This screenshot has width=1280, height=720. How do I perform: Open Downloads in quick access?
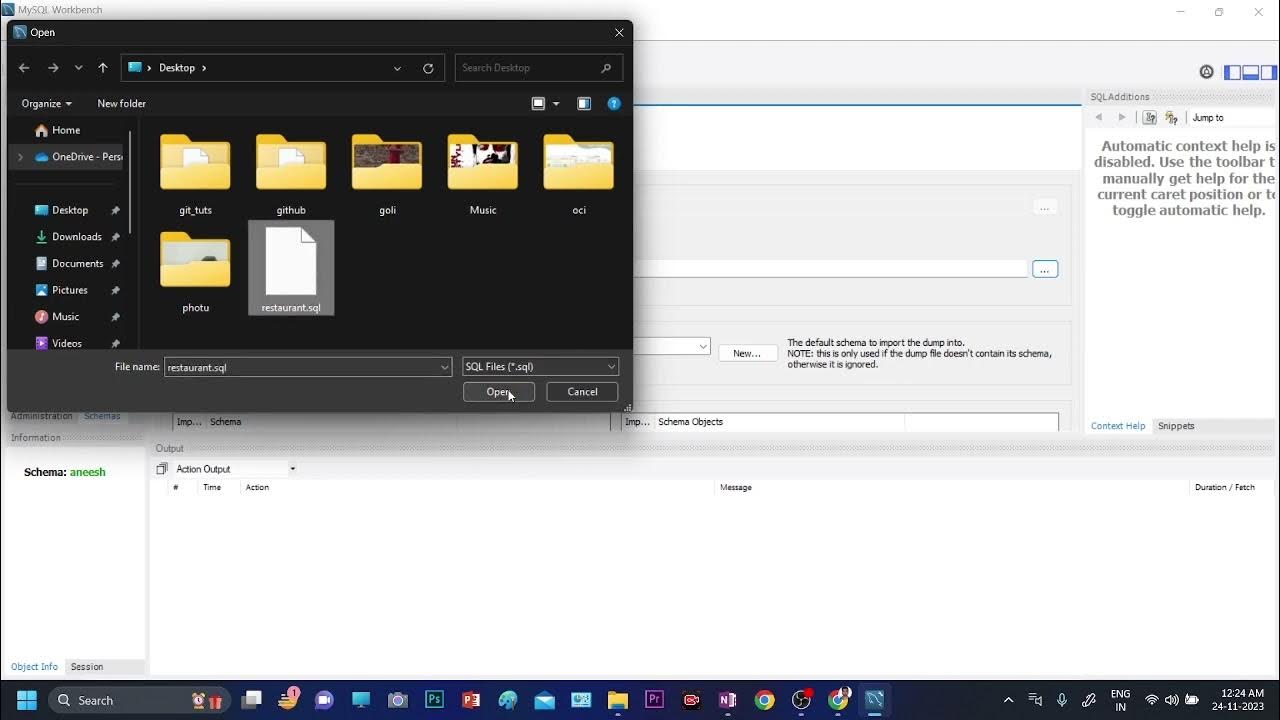pos(77,237)
